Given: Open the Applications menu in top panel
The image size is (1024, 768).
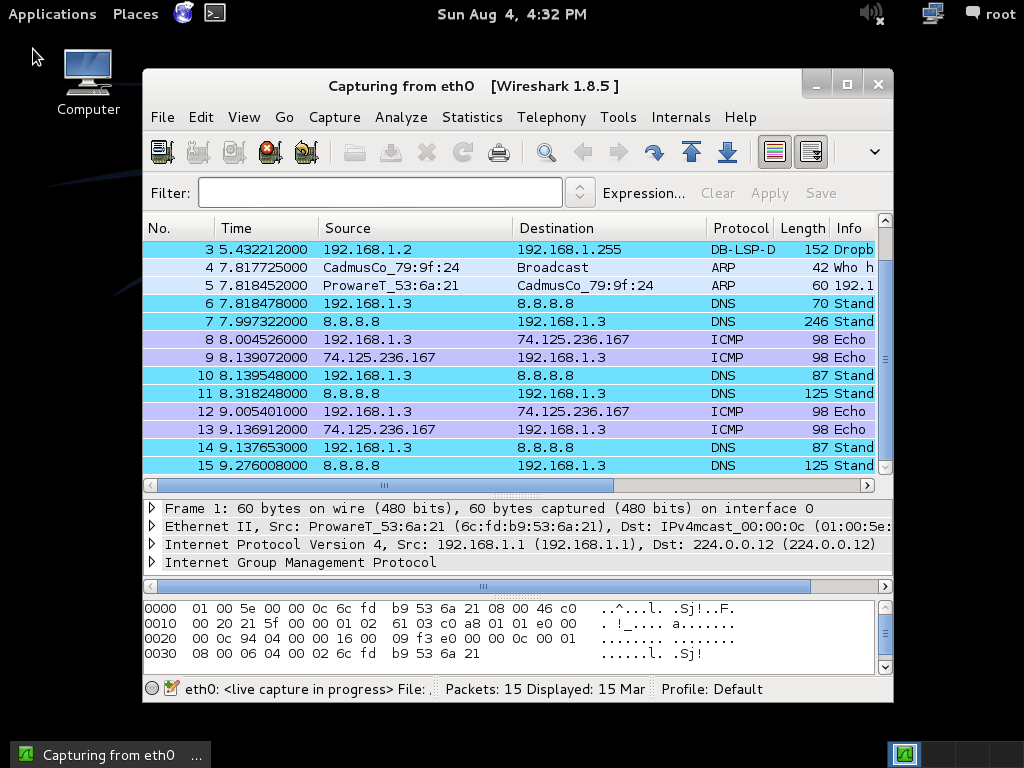Looking at the screenshot, I should pos(52,14).
